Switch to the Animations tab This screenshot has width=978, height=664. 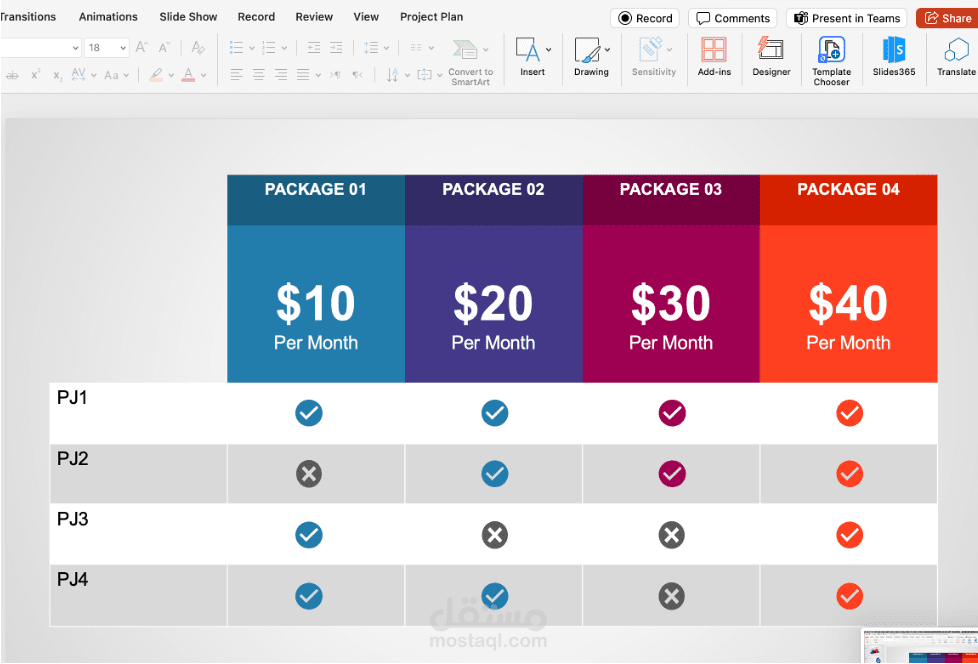tap(108, 17)
